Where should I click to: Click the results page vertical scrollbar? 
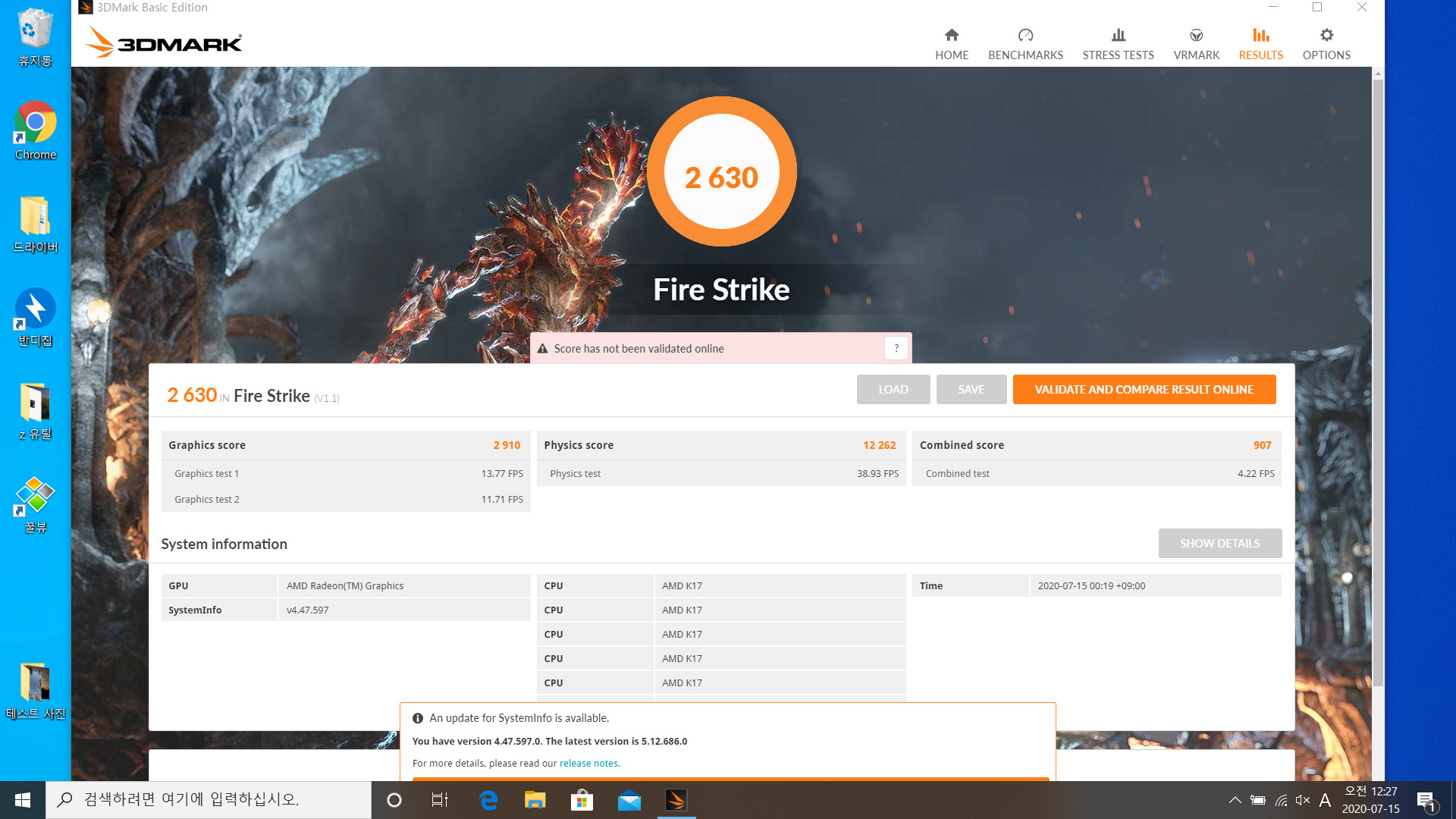tap(1377, 379)
